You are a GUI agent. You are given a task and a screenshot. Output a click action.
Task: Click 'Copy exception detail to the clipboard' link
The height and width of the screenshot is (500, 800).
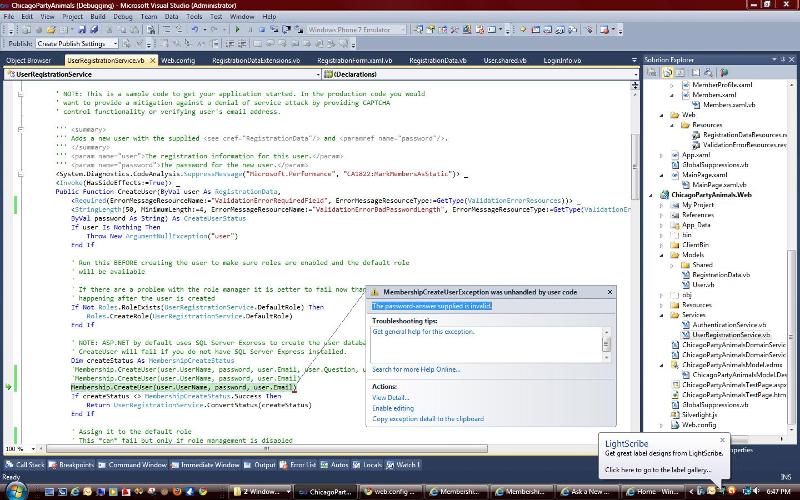point(428,419)
